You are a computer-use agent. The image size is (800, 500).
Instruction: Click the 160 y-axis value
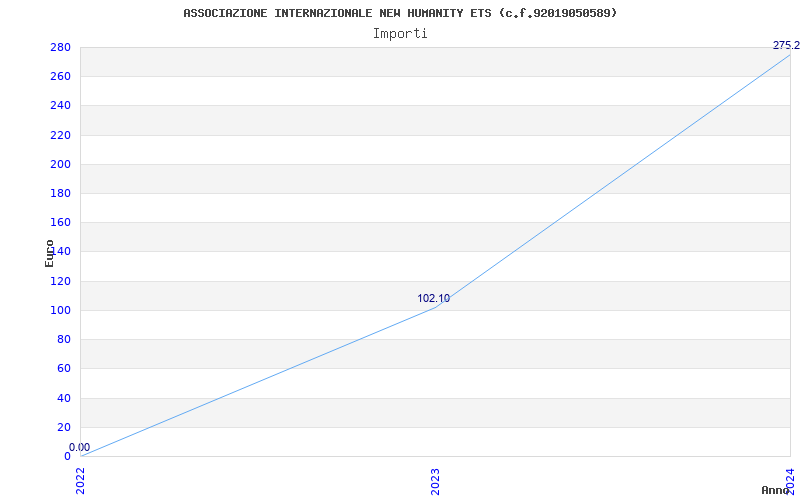pos(60,222)
